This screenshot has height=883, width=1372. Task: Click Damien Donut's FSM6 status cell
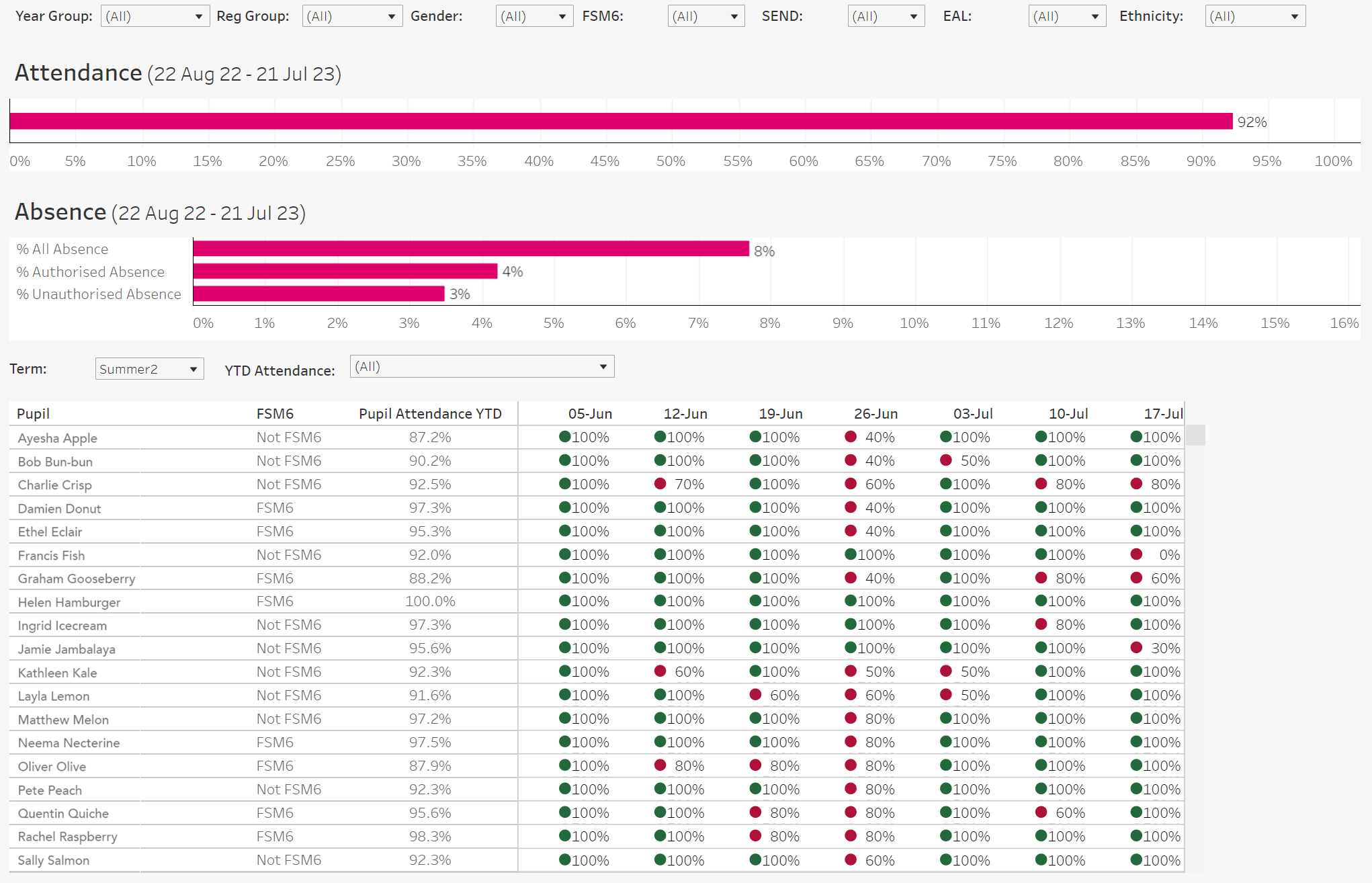coord(275,508)
